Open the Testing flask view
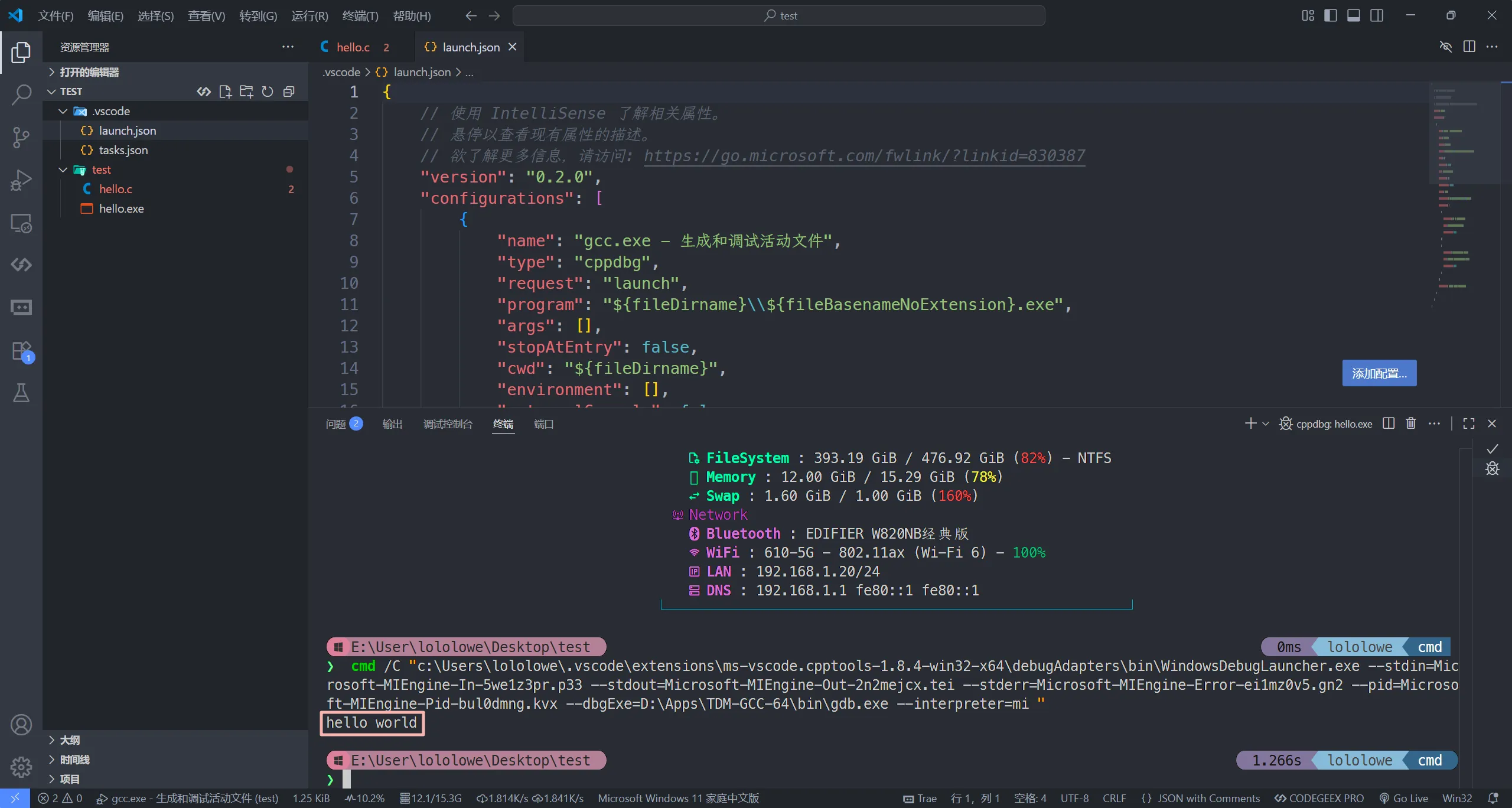 (21, 393)
